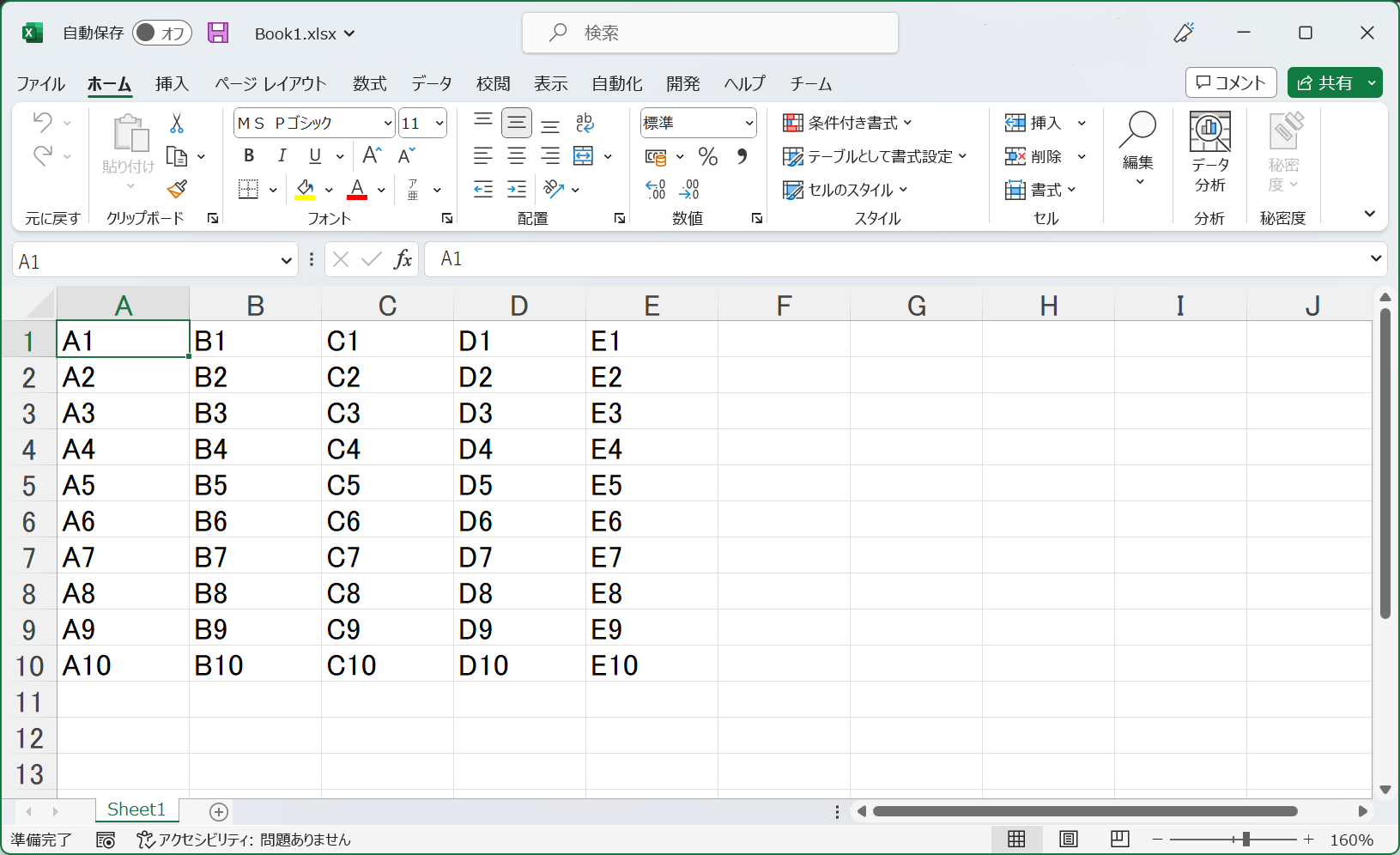
Task: Click the horizontal scrollbar thumb
Action: click(1085, 811)
